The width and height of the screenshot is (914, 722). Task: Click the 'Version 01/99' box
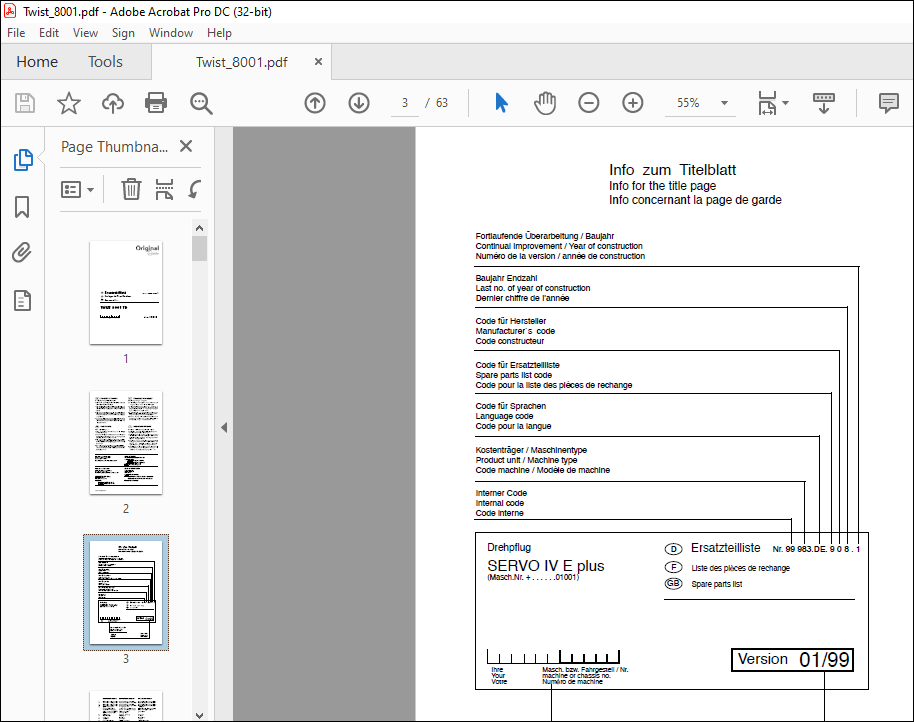tap(793, 660)
